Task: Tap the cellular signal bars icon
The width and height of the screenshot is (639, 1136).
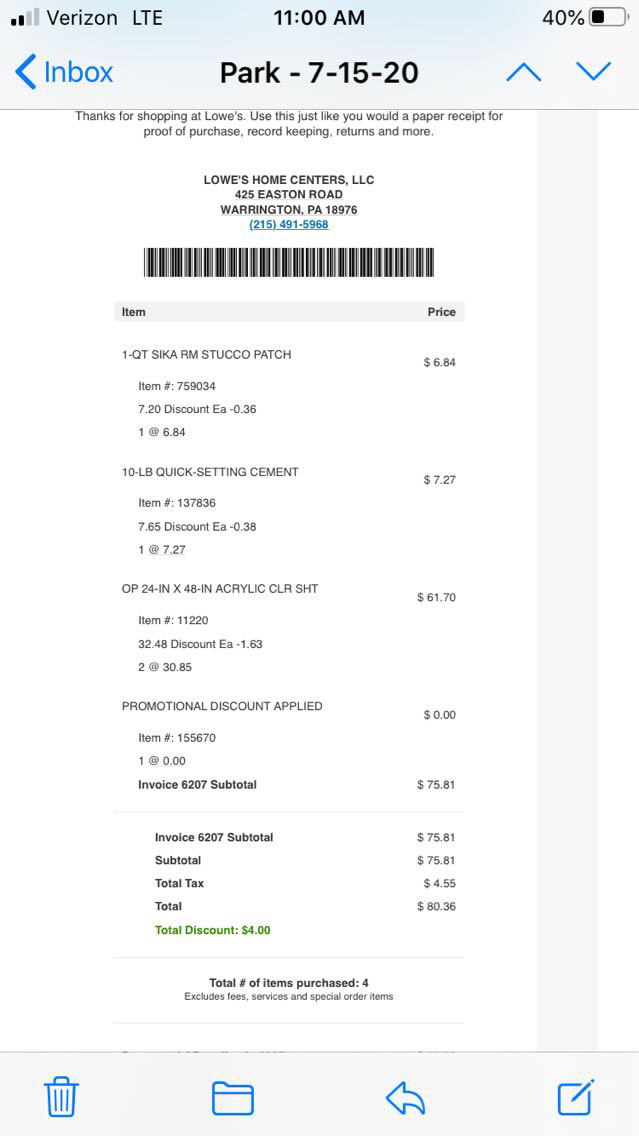Action: 24,18
